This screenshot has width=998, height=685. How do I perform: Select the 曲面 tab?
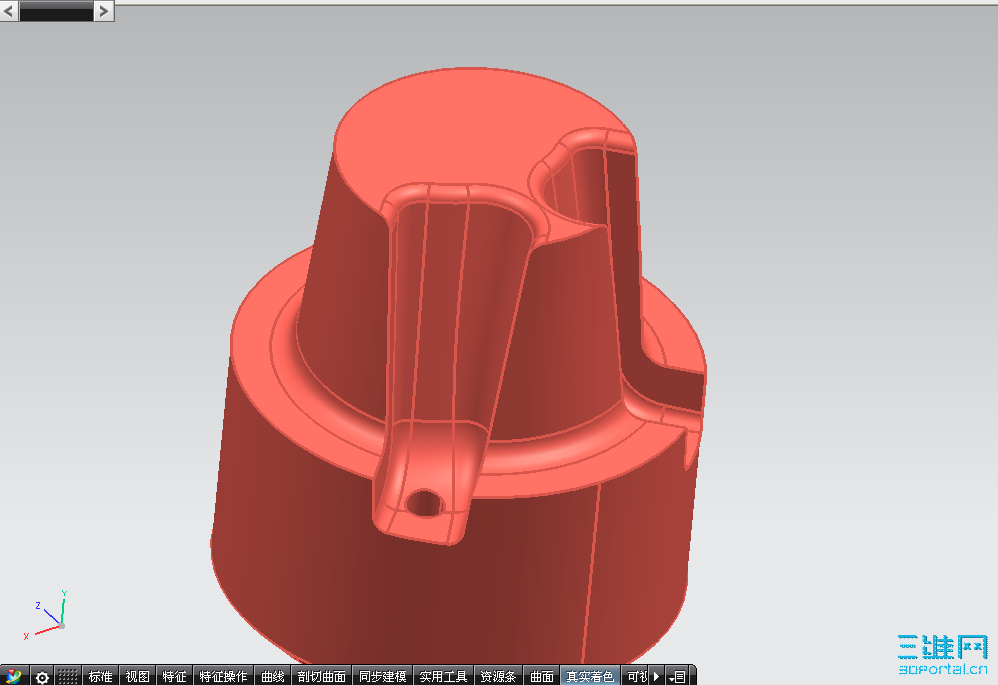tap(542, 676)
